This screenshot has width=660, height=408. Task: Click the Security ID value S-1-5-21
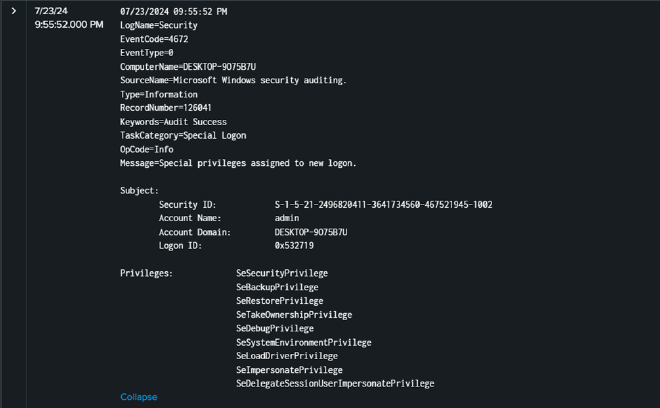(x=383, y=204)
